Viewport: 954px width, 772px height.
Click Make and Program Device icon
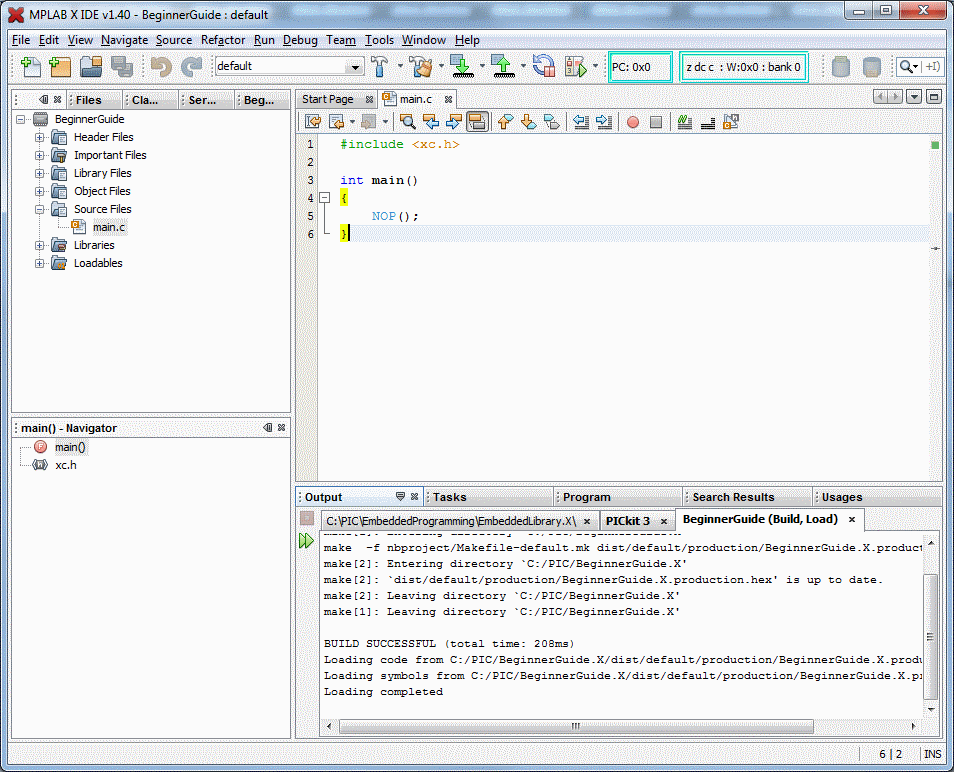coord(462,66)
